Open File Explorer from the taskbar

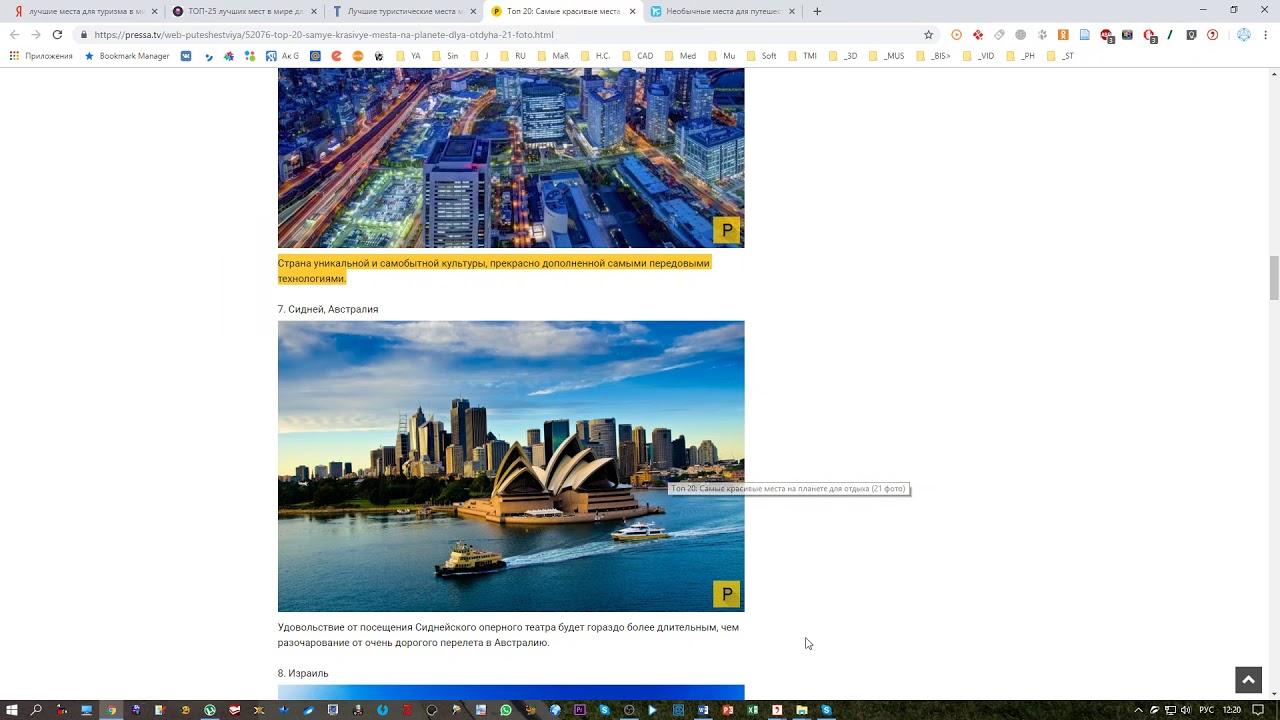tap(801, 710)
